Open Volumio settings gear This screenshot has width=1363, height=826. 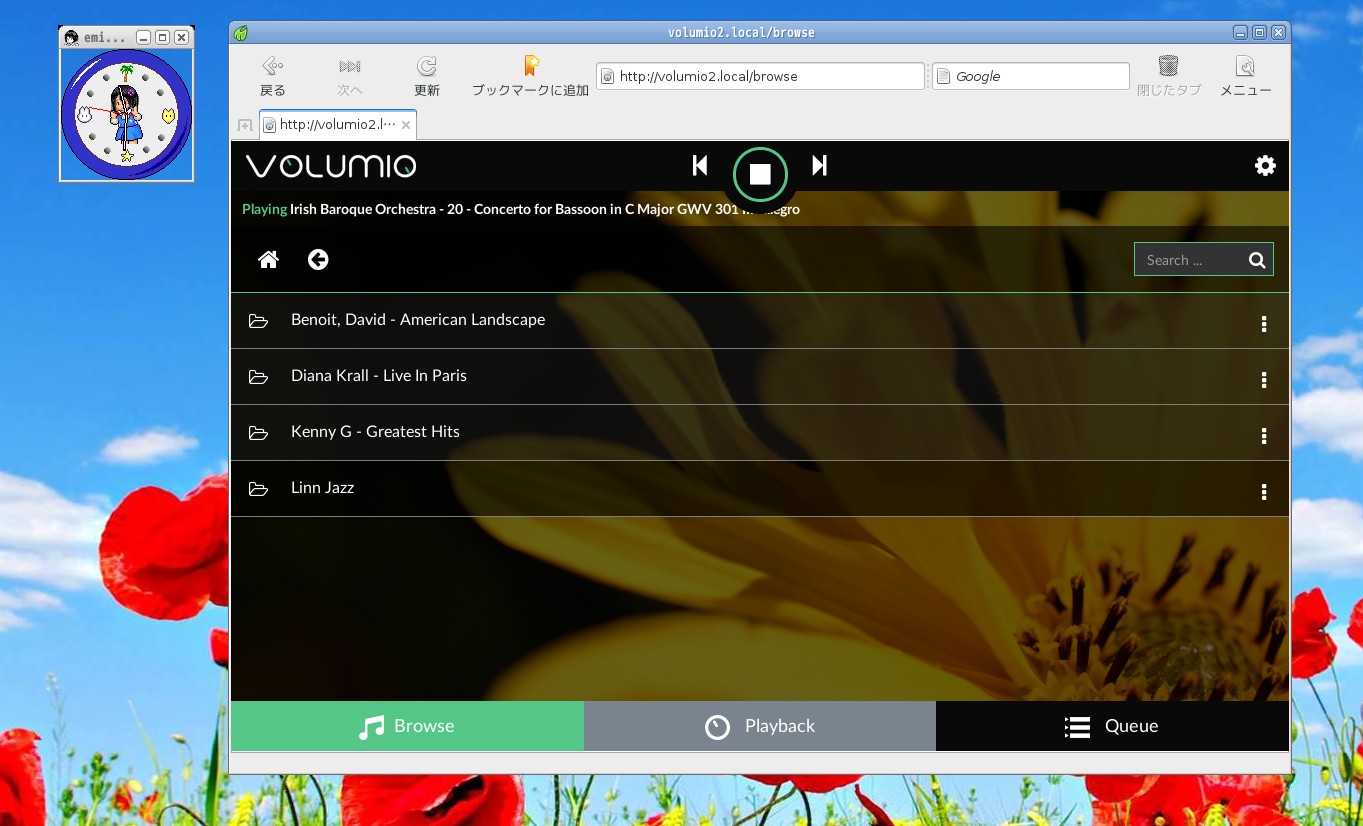point(1265,166)
